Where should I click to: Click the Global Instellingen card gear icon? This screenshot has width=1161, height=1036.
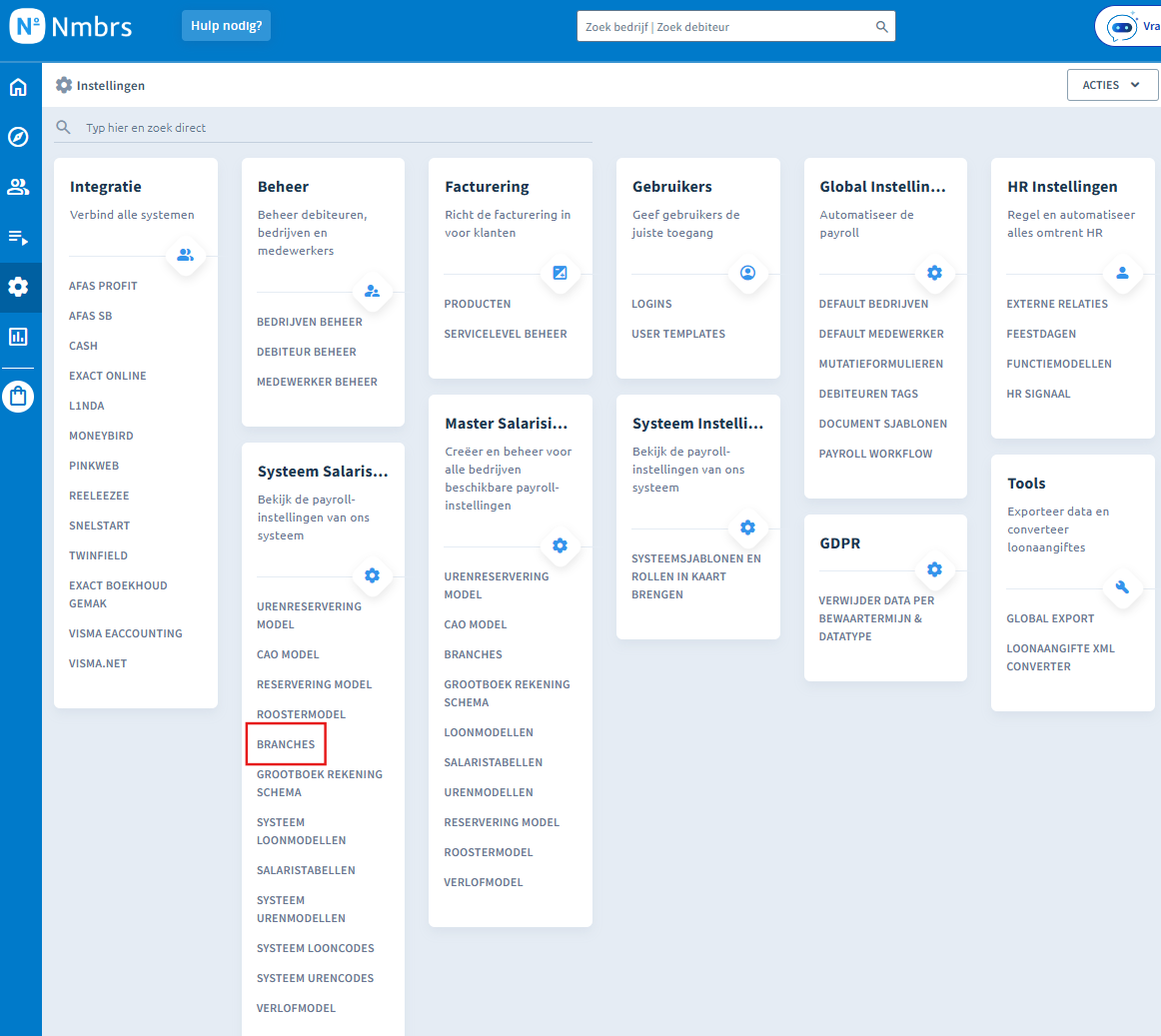[934, 273]
